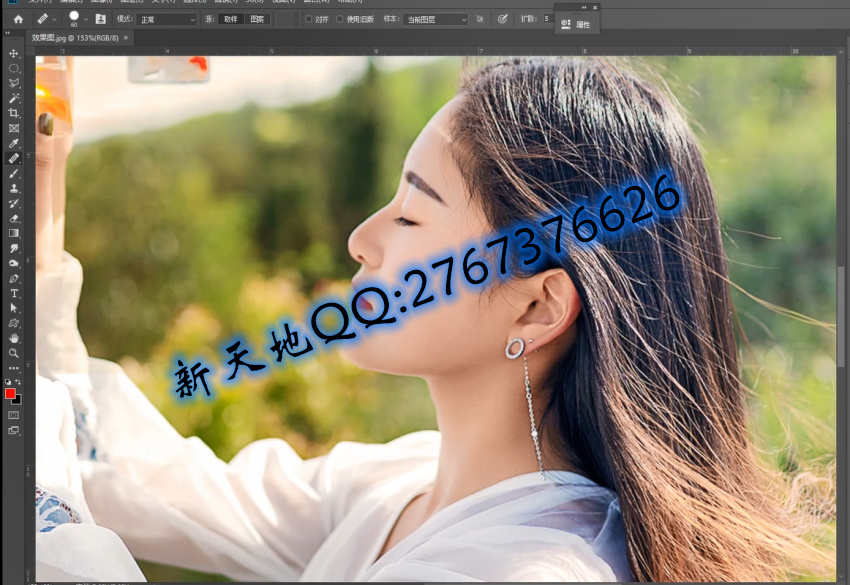Open the 模式 blend mode dropdown
Screen dimensions: 850x585
click(167, 19)
